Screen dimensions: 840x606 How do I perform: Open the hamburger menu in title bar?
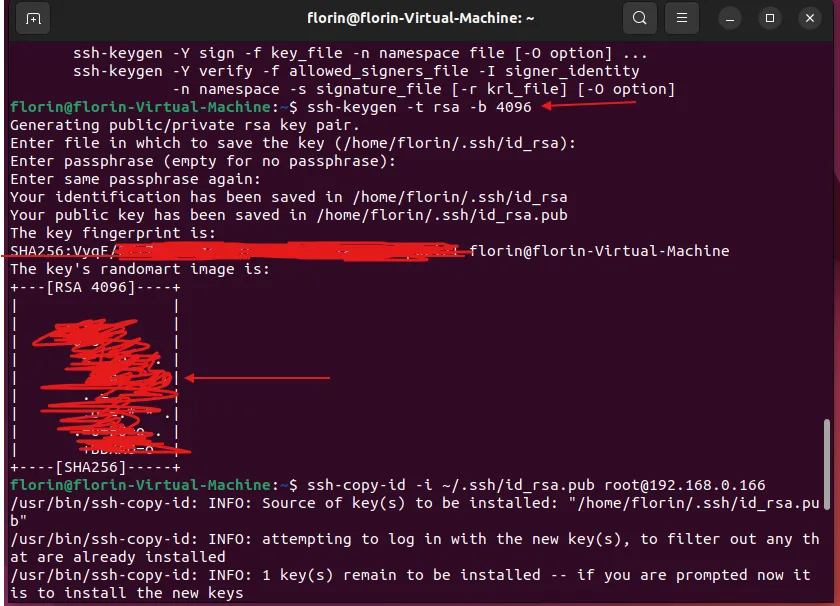click(681, 18)
